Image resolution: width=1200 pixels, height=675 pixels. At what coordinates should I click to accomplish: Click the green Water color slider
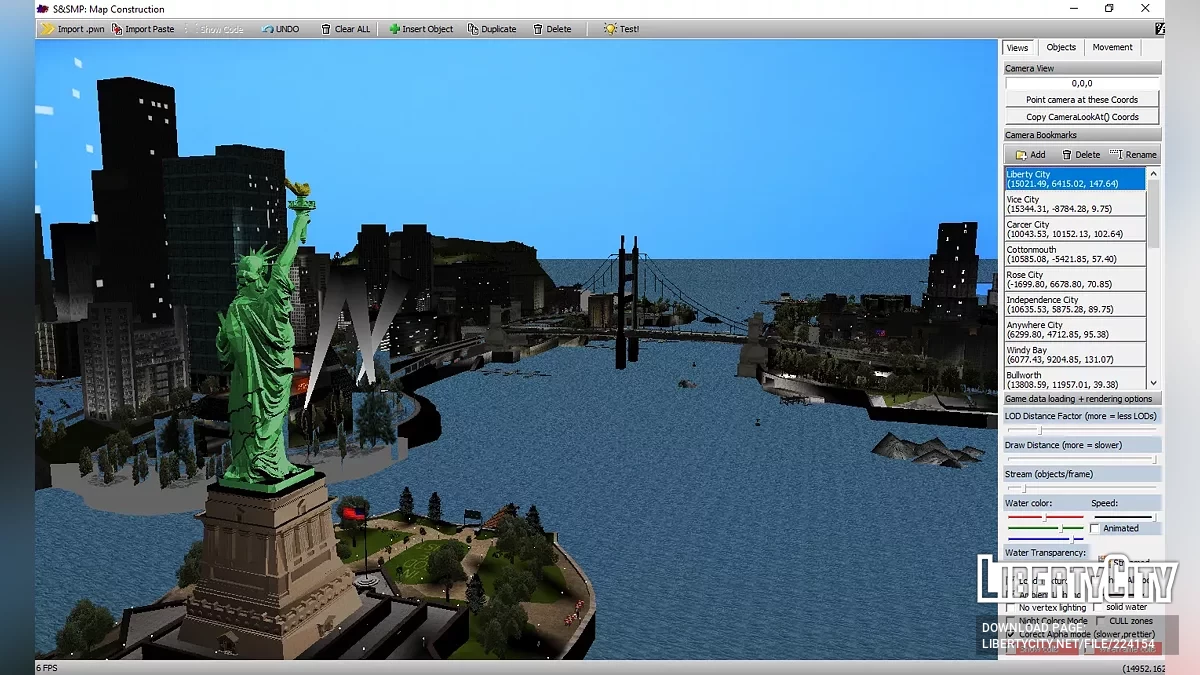point(1046,528)
